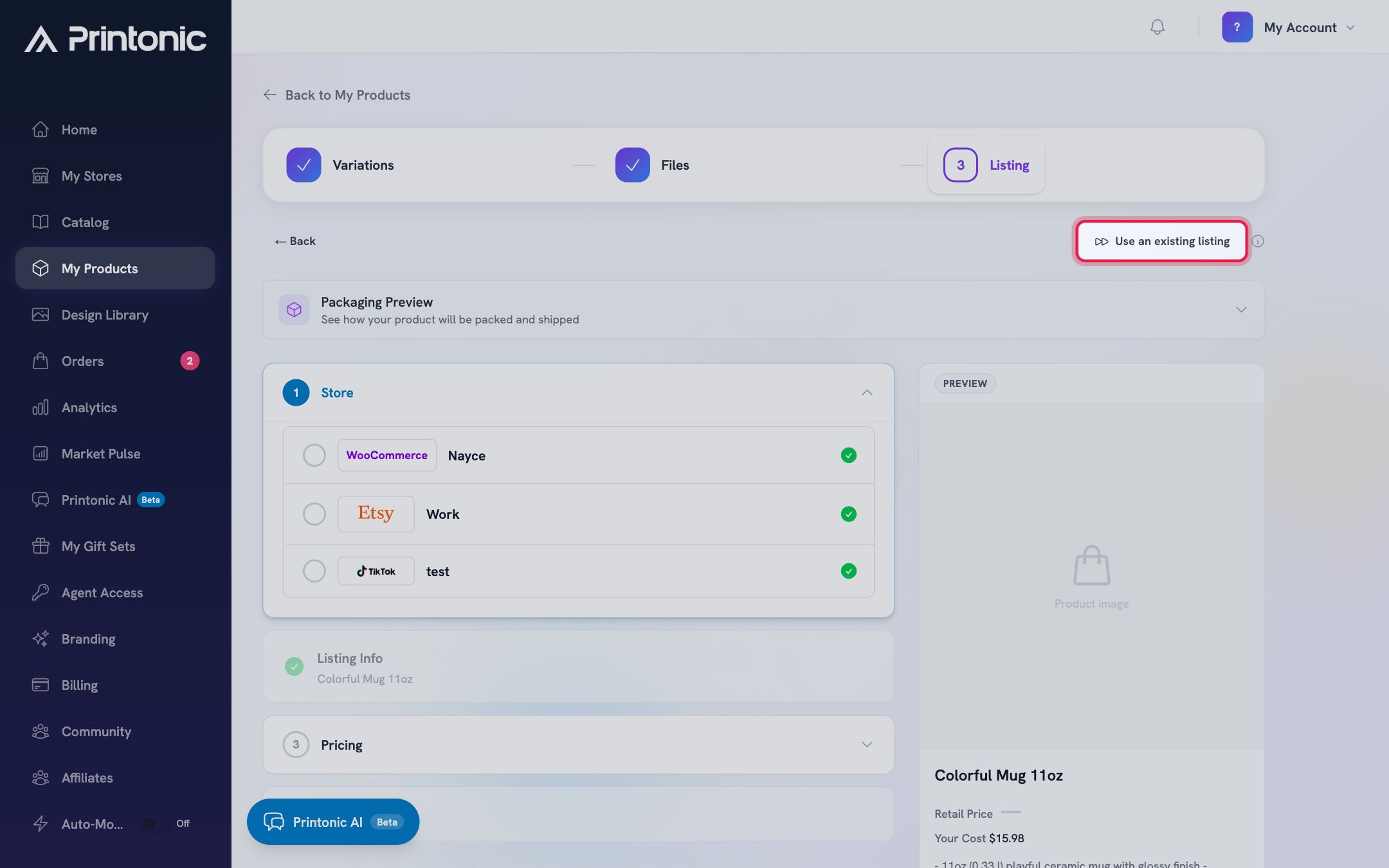Select the WooCommerce Nayce store radio button
Viewport: 1389px width, 868px height.
[x=314, y=455]
